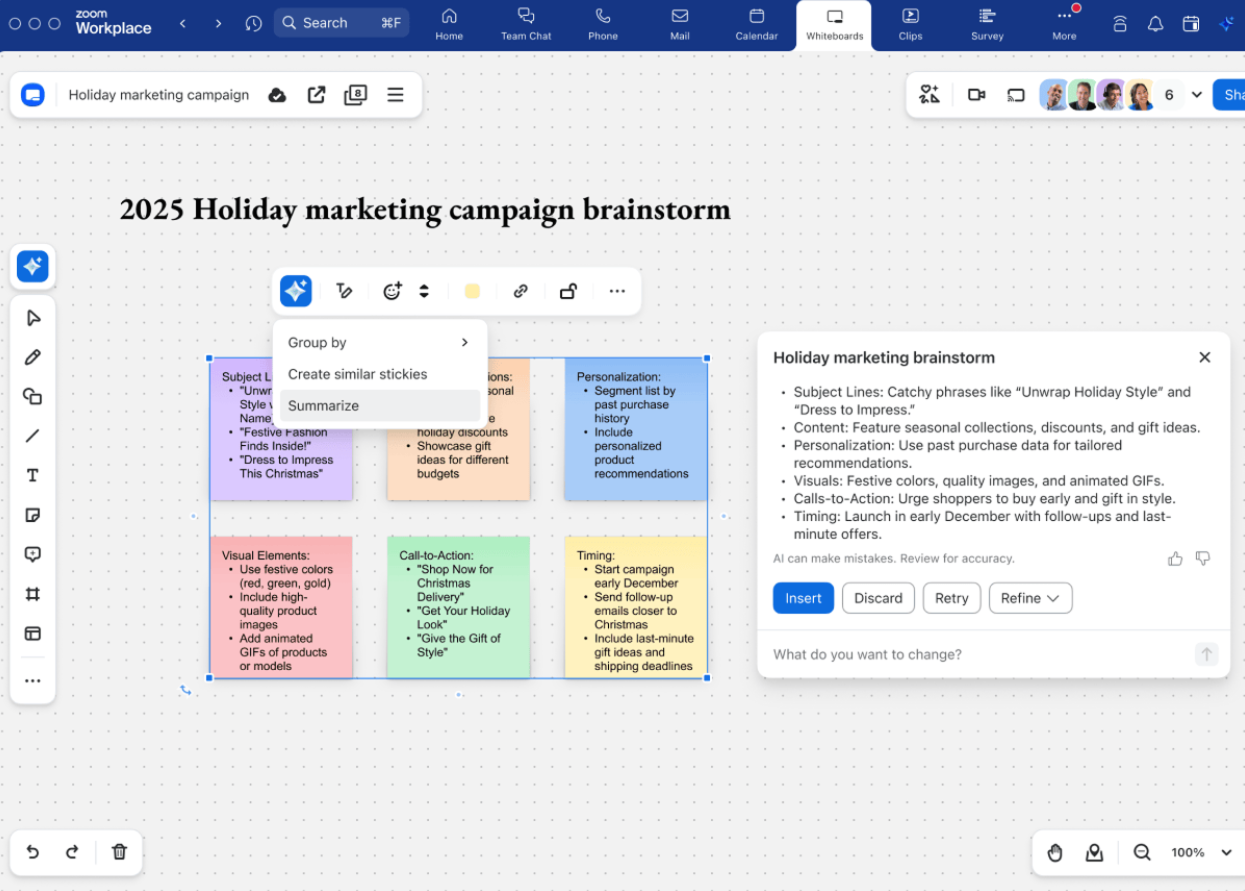
Task: Pick the Sticky note tool
Action: pos(32,515)
